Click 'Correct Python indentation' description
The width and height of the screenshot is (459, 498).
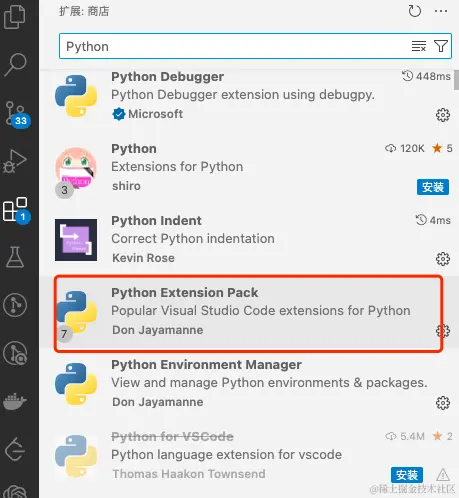(x=193, y=239)
